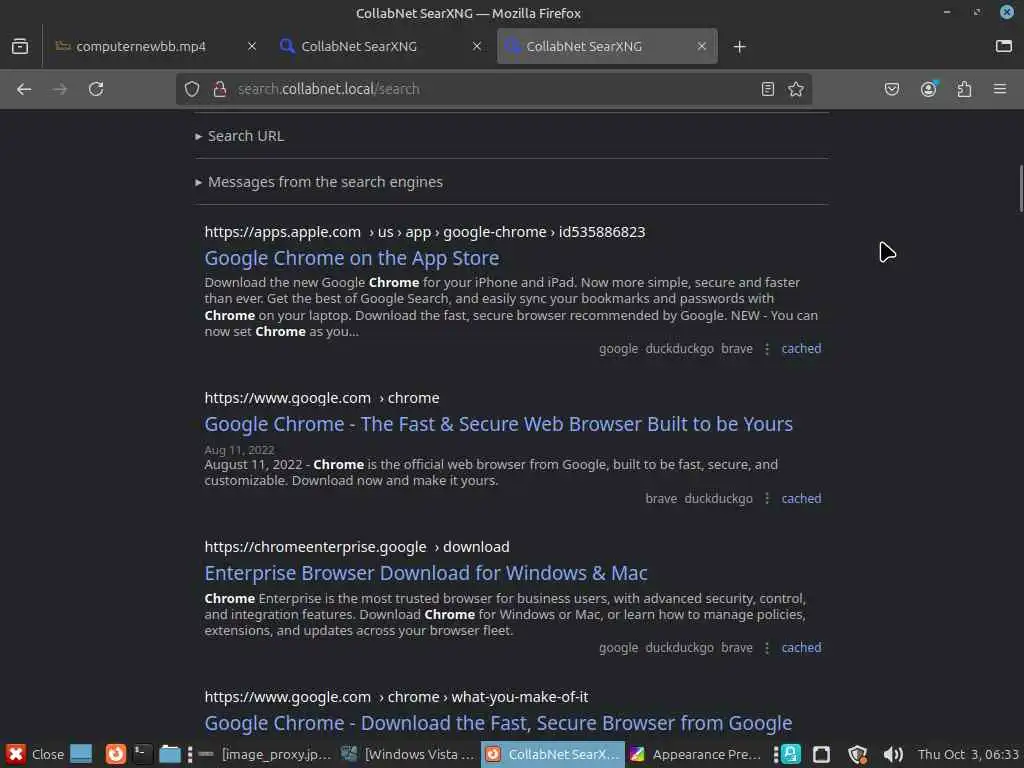Click the what-you-make-of-it result URL

pos(396,697)
